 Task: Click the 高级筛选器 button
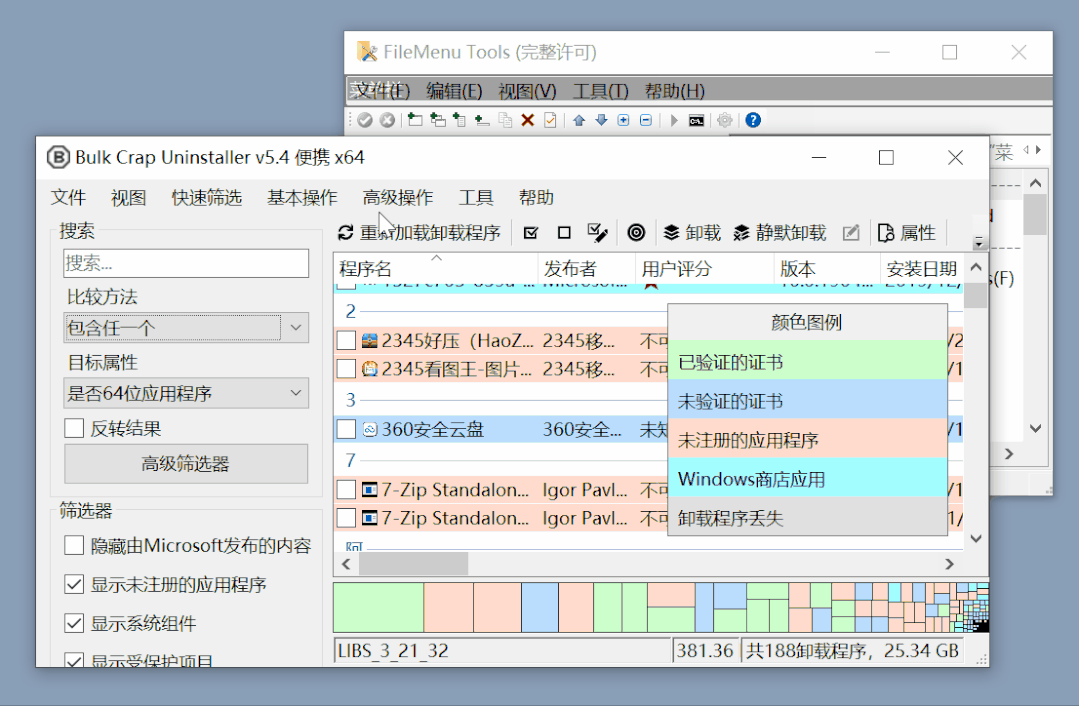(x=186, y=464)
